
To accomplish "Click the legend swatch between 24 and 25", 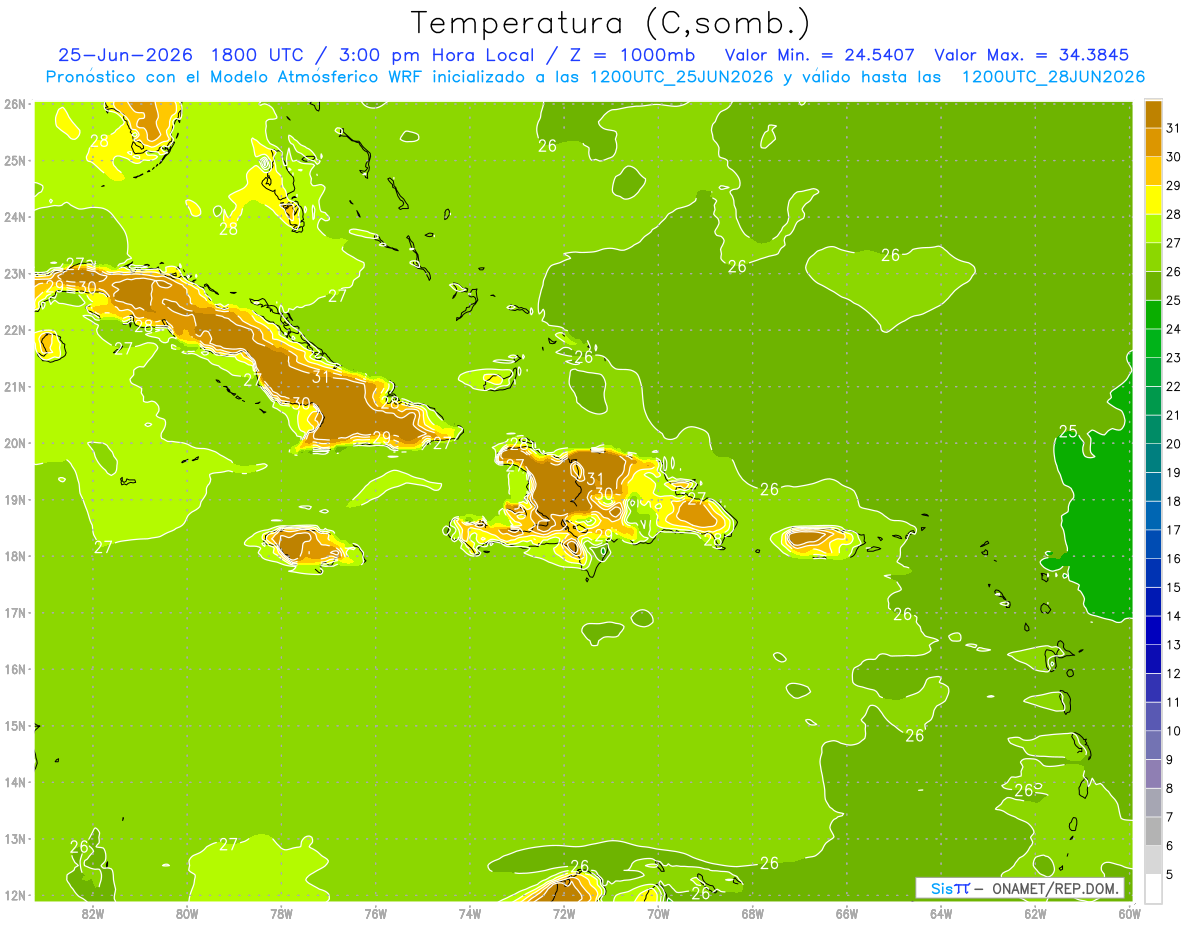I will click(1154, 315).
